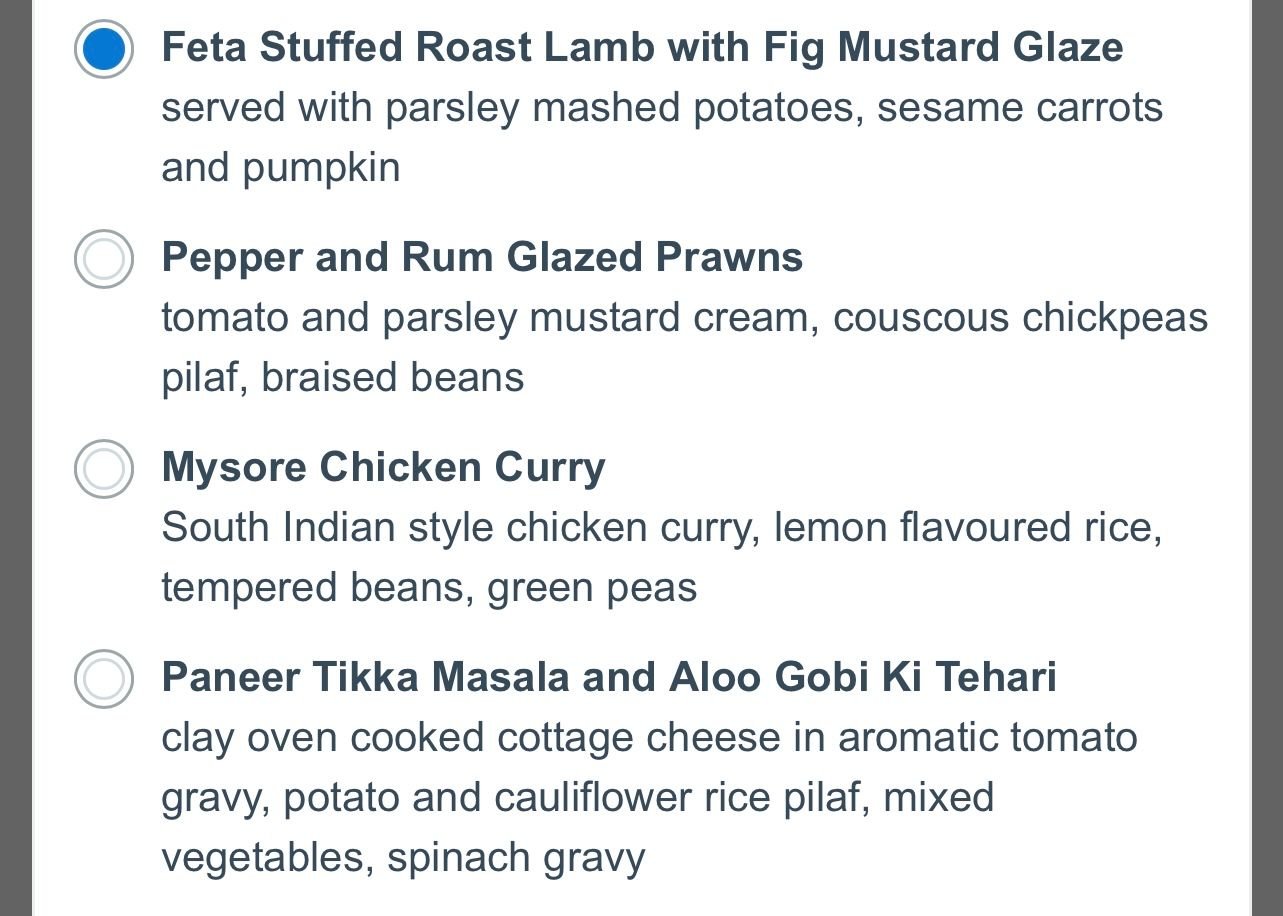The image size is (1283, 916).
Task: Click the words 'Fig Mustard Glaze' in the lamb title
Action: [x=943, y=47]
